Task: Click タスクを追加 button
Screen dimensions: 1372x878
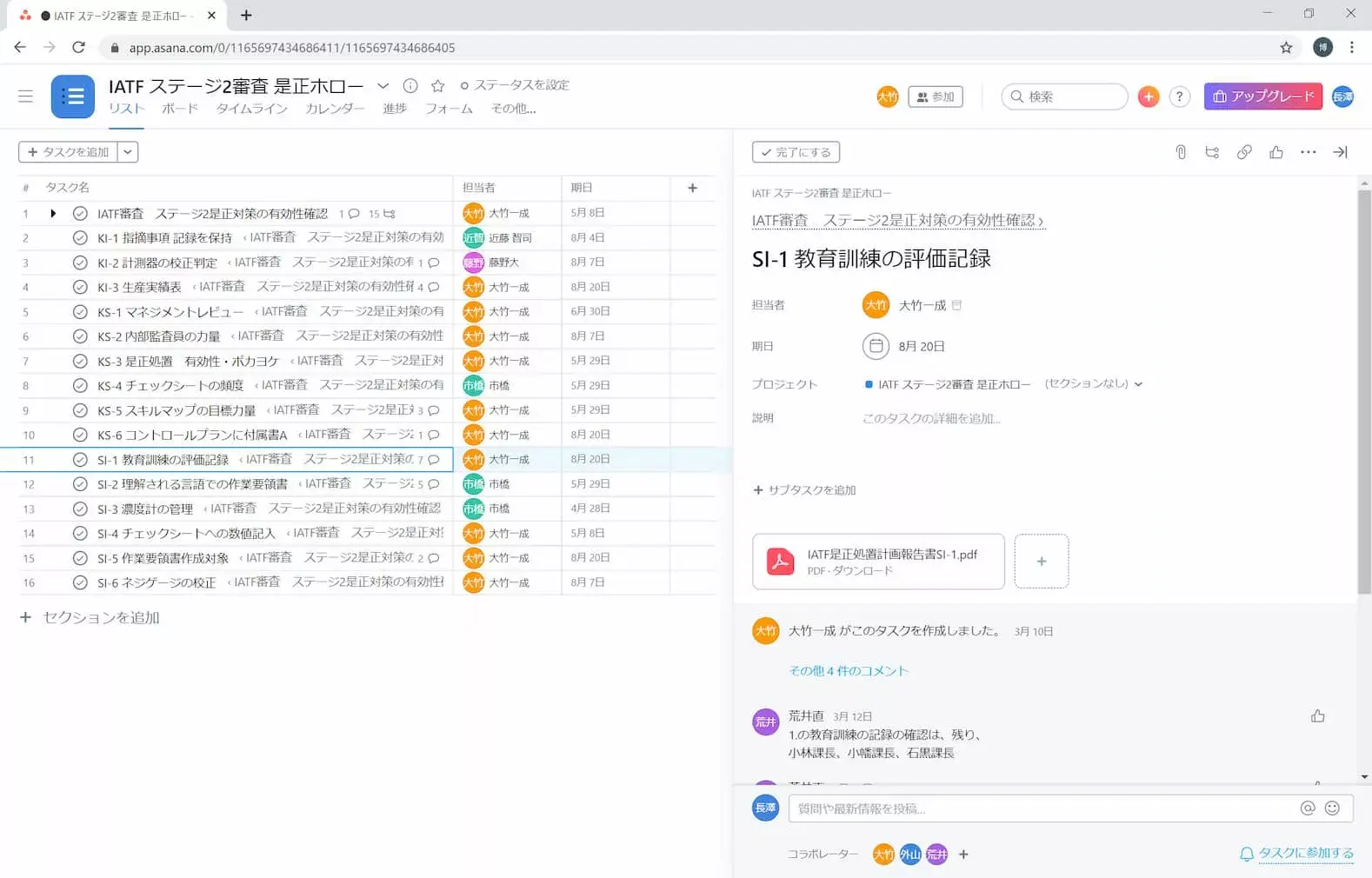Action: (x=68, y=152)
